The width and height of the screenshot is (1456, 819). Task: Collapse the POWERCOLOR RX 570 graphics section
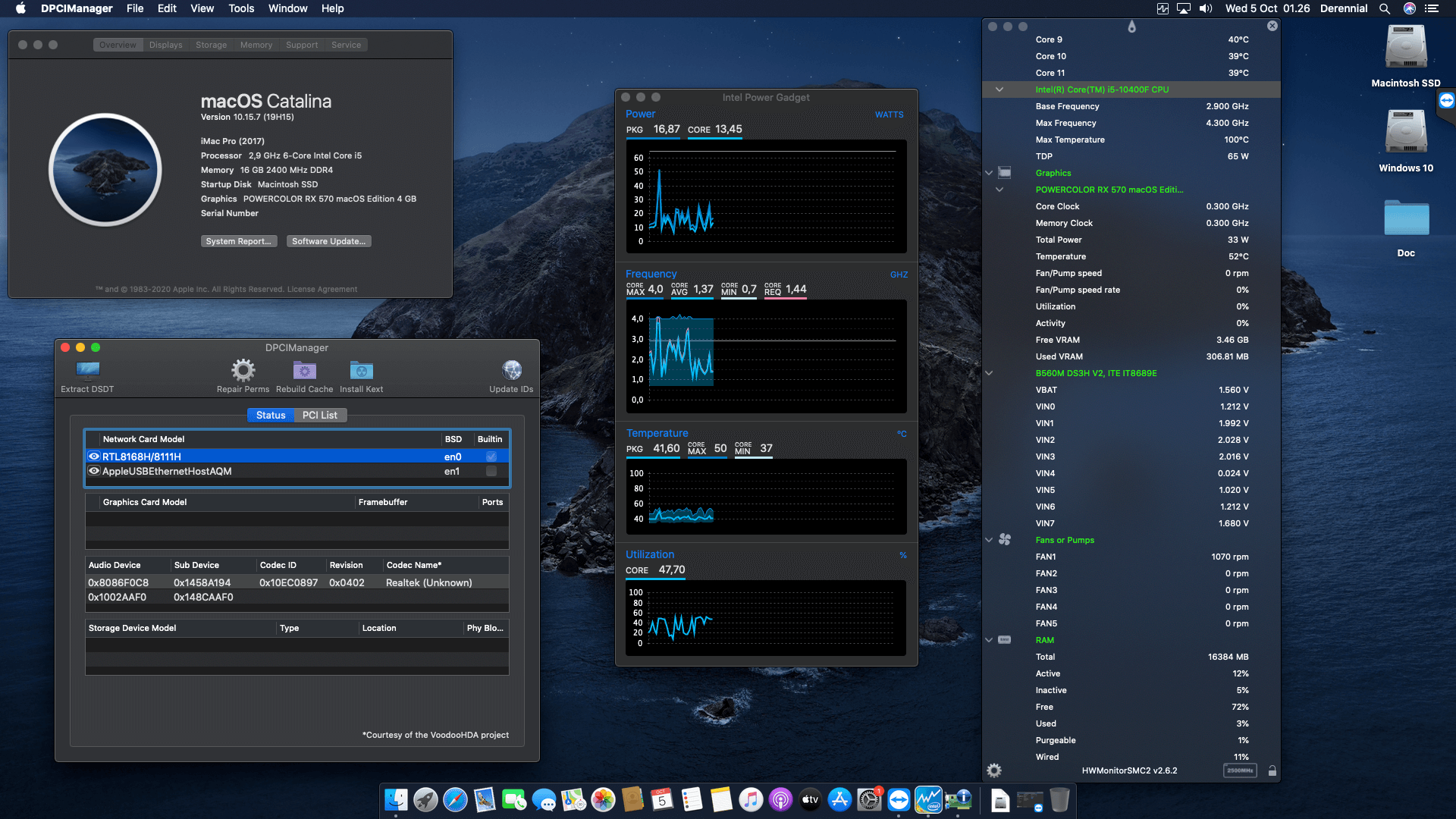click(999, 190)
